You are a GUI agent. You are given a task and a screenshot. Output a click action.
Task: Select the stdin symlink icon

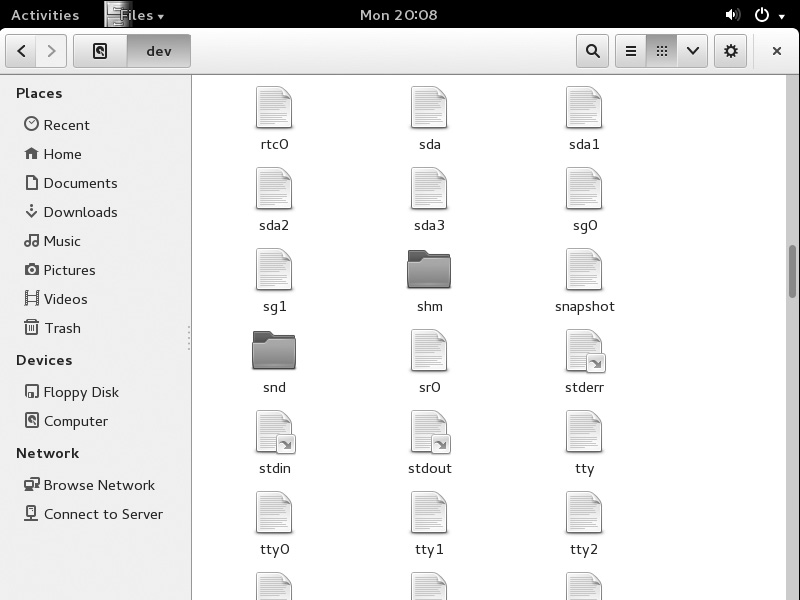point(276,433)
